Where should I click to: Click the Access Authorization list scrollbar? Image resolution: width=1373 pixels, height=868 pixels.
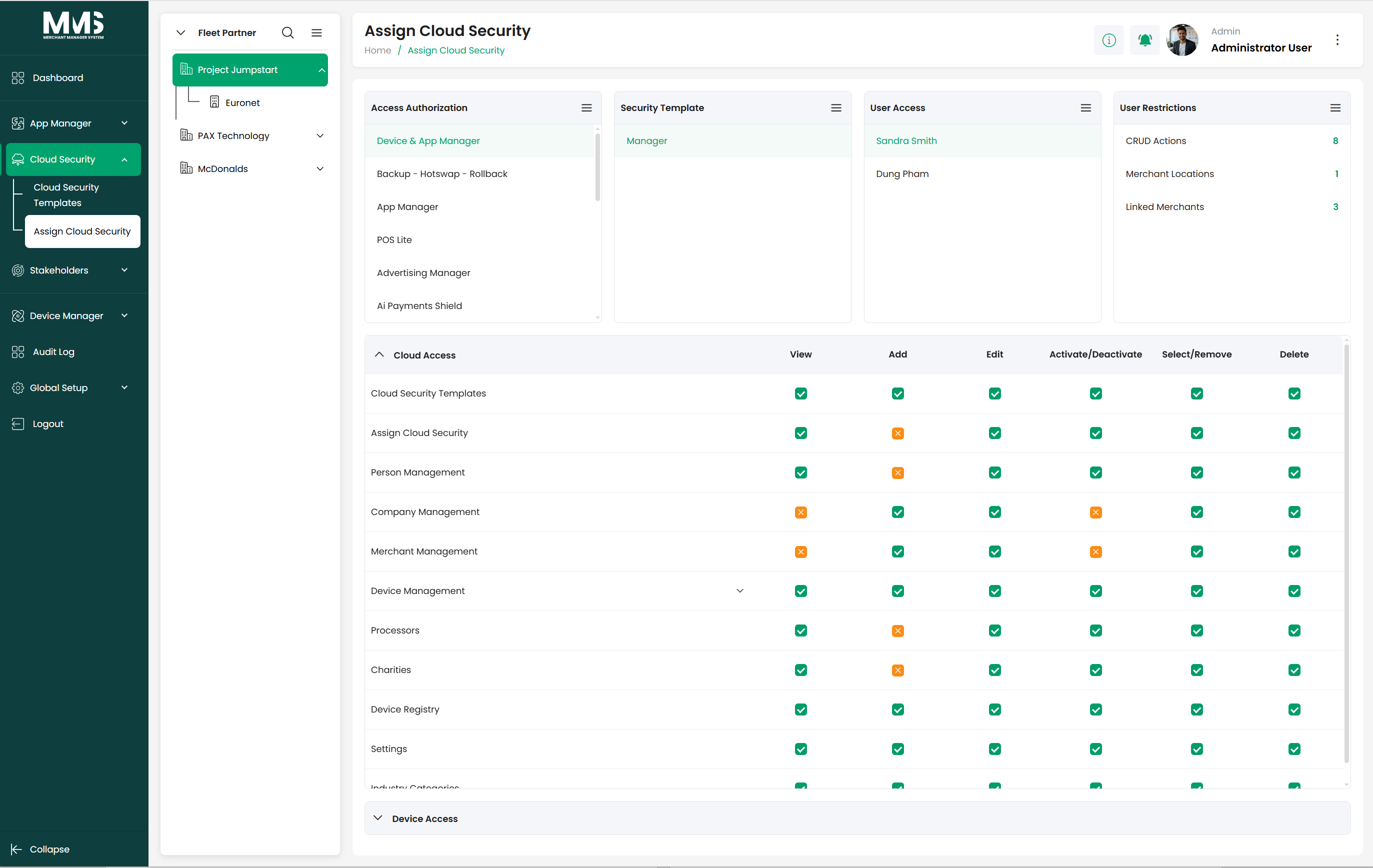[x=597, y=166]
